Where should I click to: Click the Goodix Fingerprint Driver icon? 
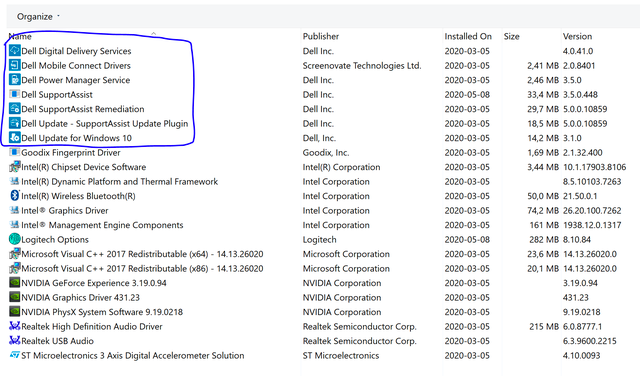coord(14,152)
